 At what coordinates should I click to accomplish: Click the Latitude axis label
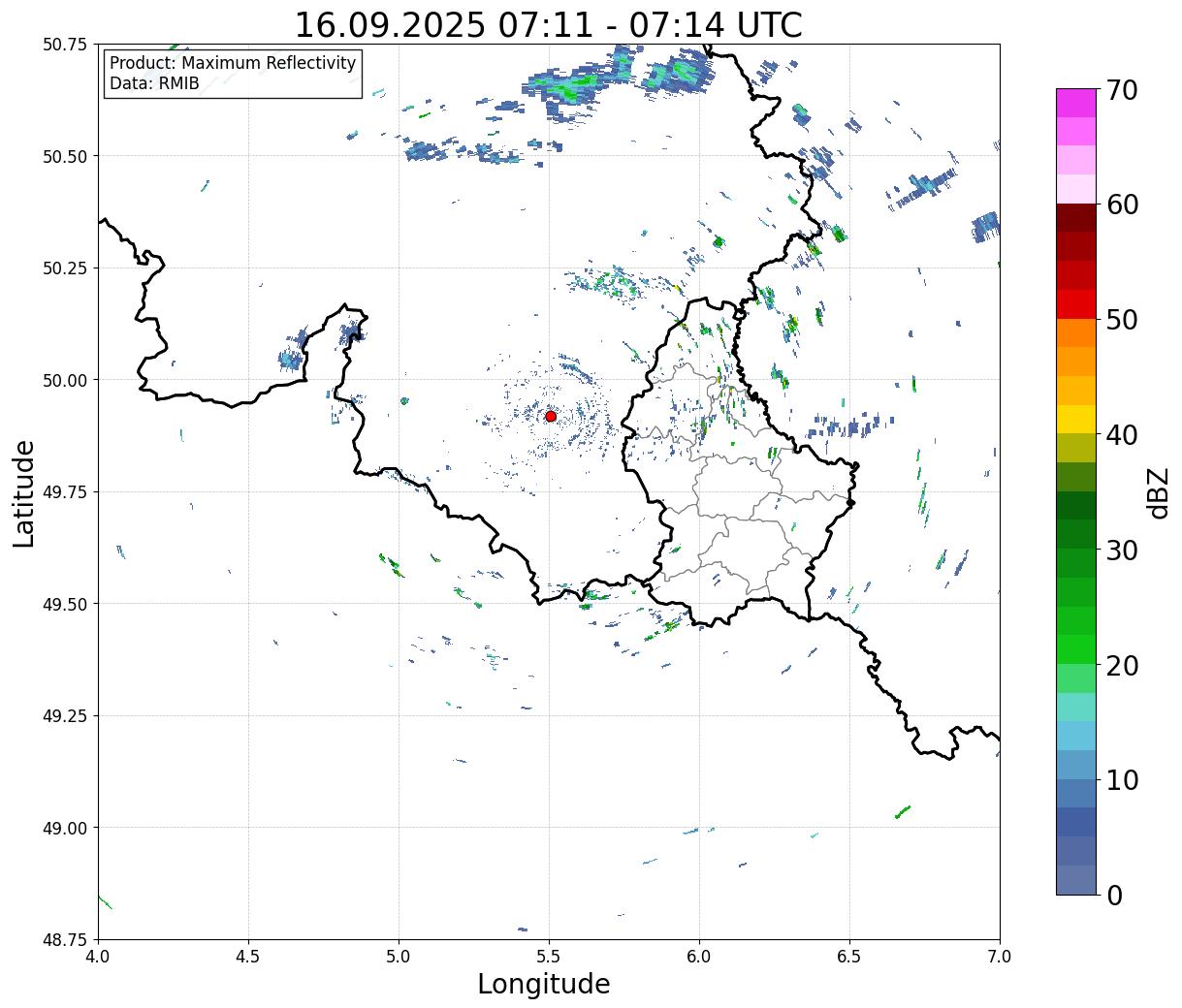tap(24, 492)
